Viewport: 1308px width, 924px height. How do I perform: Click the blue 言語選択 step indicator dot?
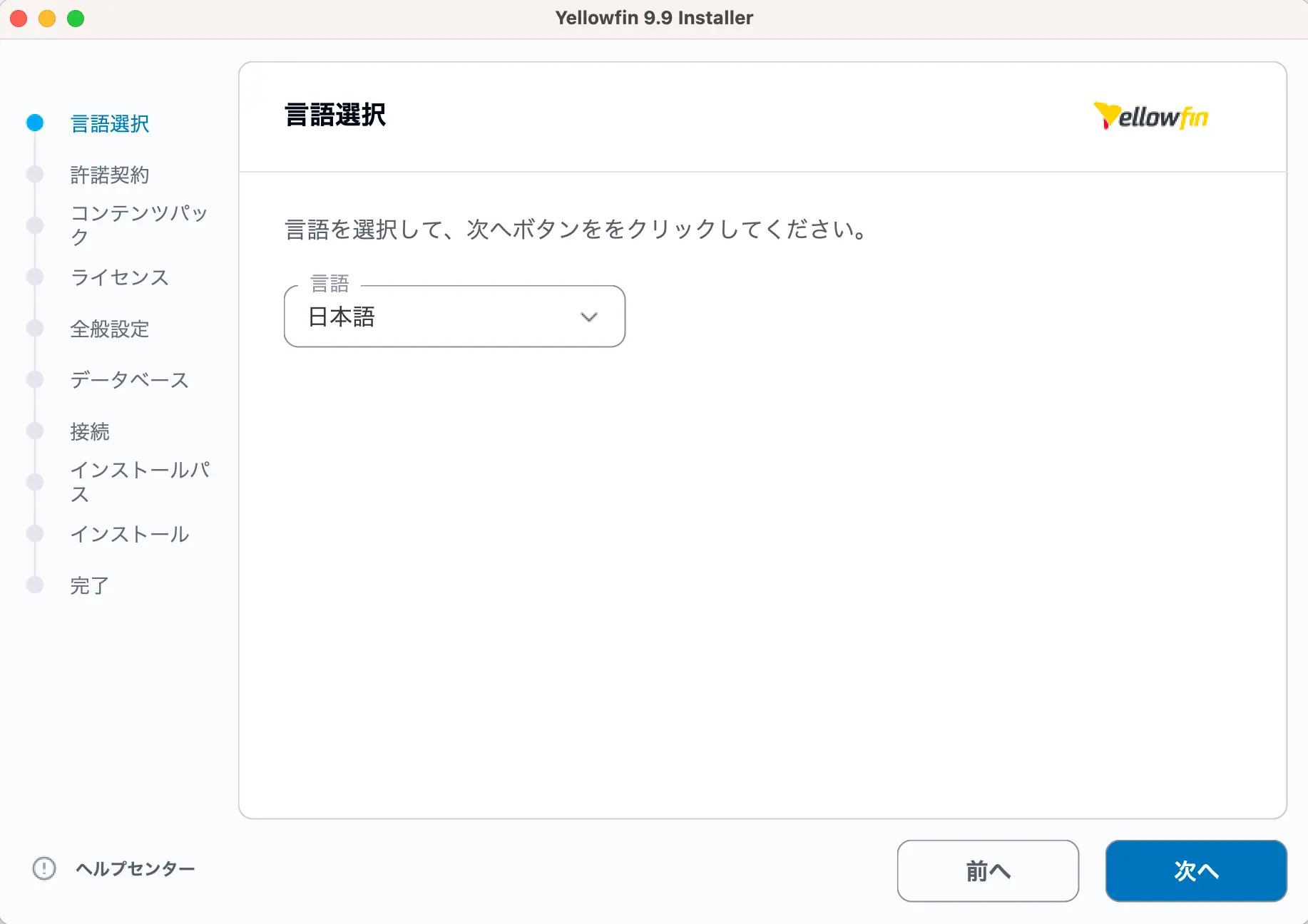point(35,123)
